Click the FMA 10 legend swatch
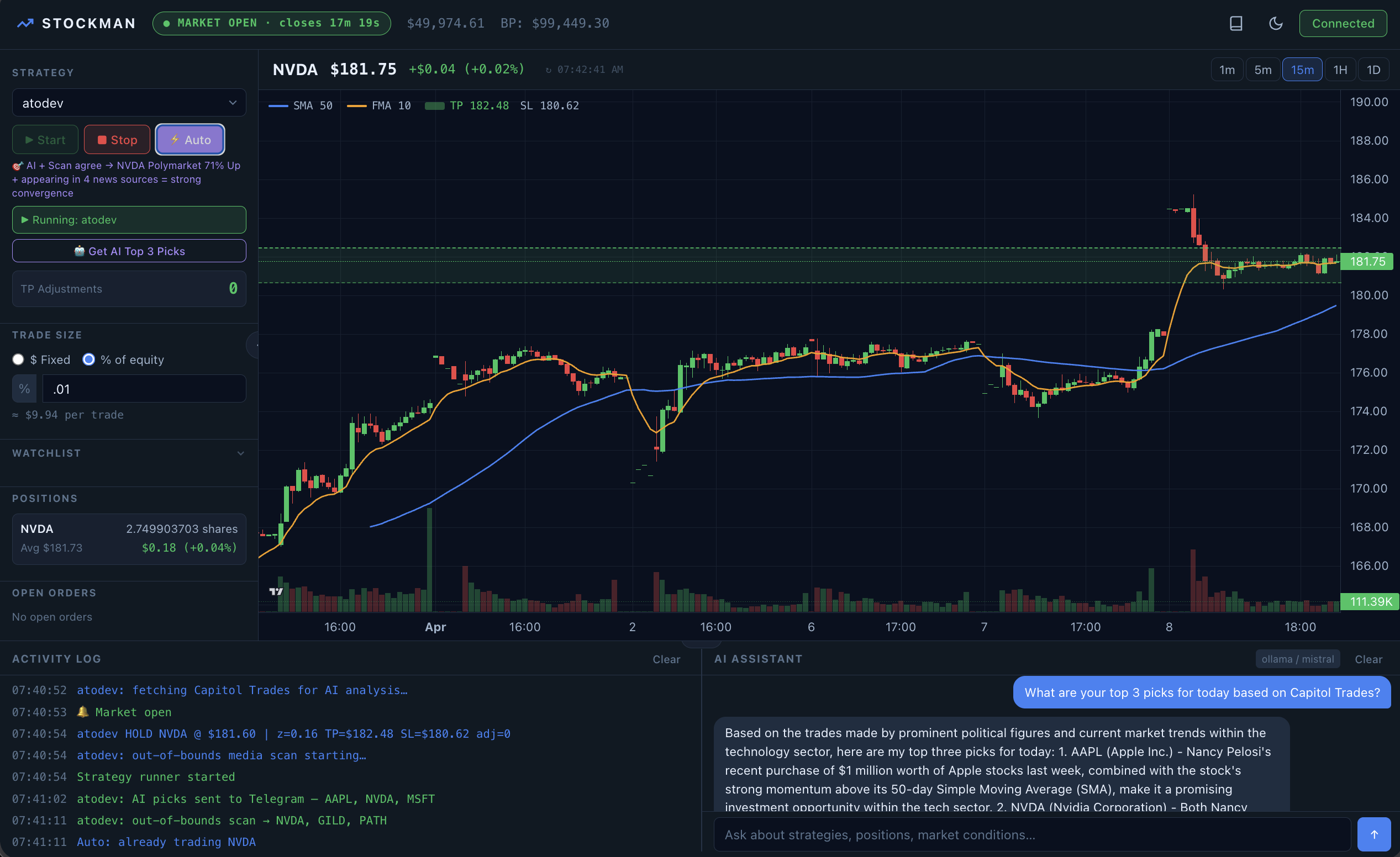This screenshot has height=857, width=1400. pyautogui.click(x=356, y=105)
